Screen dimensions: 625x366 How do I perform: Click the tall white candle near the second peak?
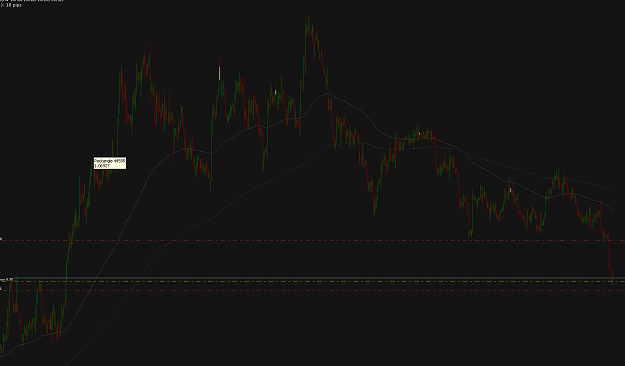click(x=219, y=73)
